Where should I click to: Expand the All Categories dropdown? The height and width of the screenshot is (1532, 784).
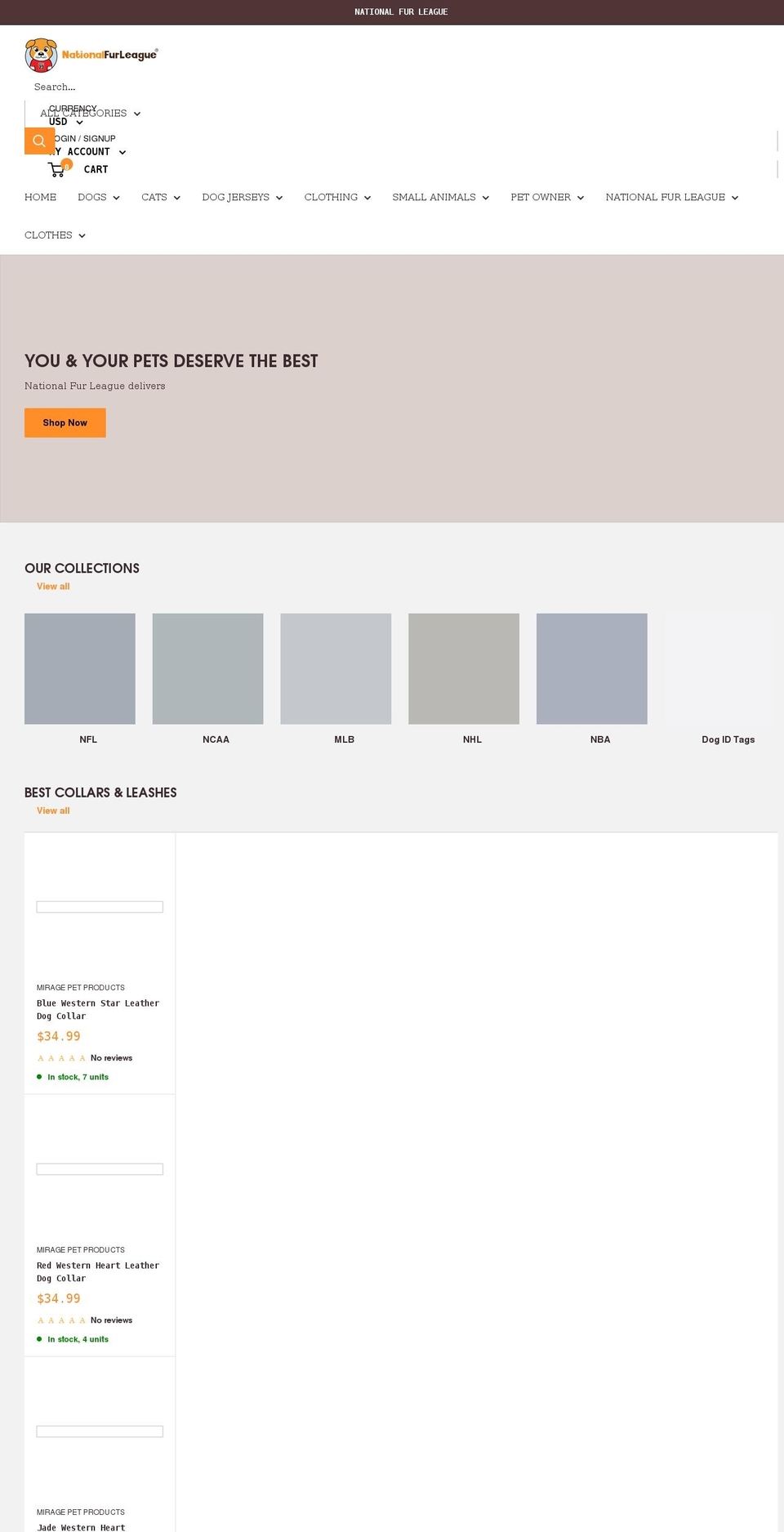click(x=90, y=114)
